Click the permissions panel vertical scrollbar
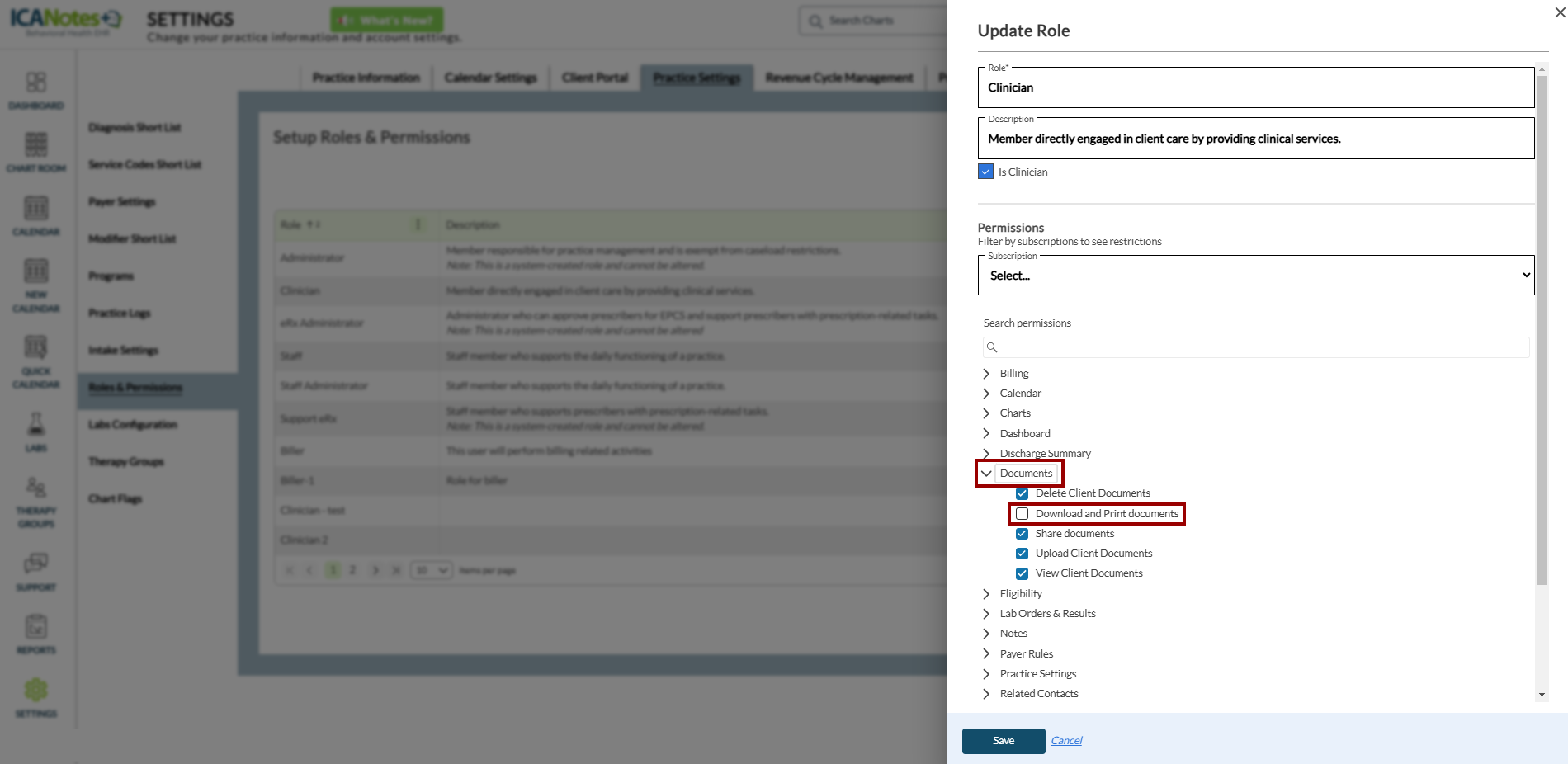 1542,330
